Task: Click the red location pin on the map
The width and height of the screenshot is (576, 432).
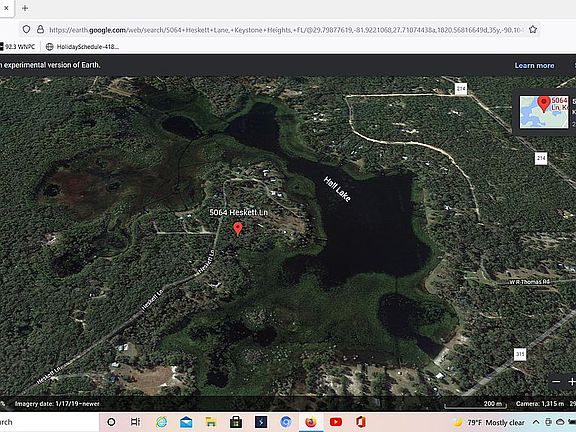Action: [238, 228]
